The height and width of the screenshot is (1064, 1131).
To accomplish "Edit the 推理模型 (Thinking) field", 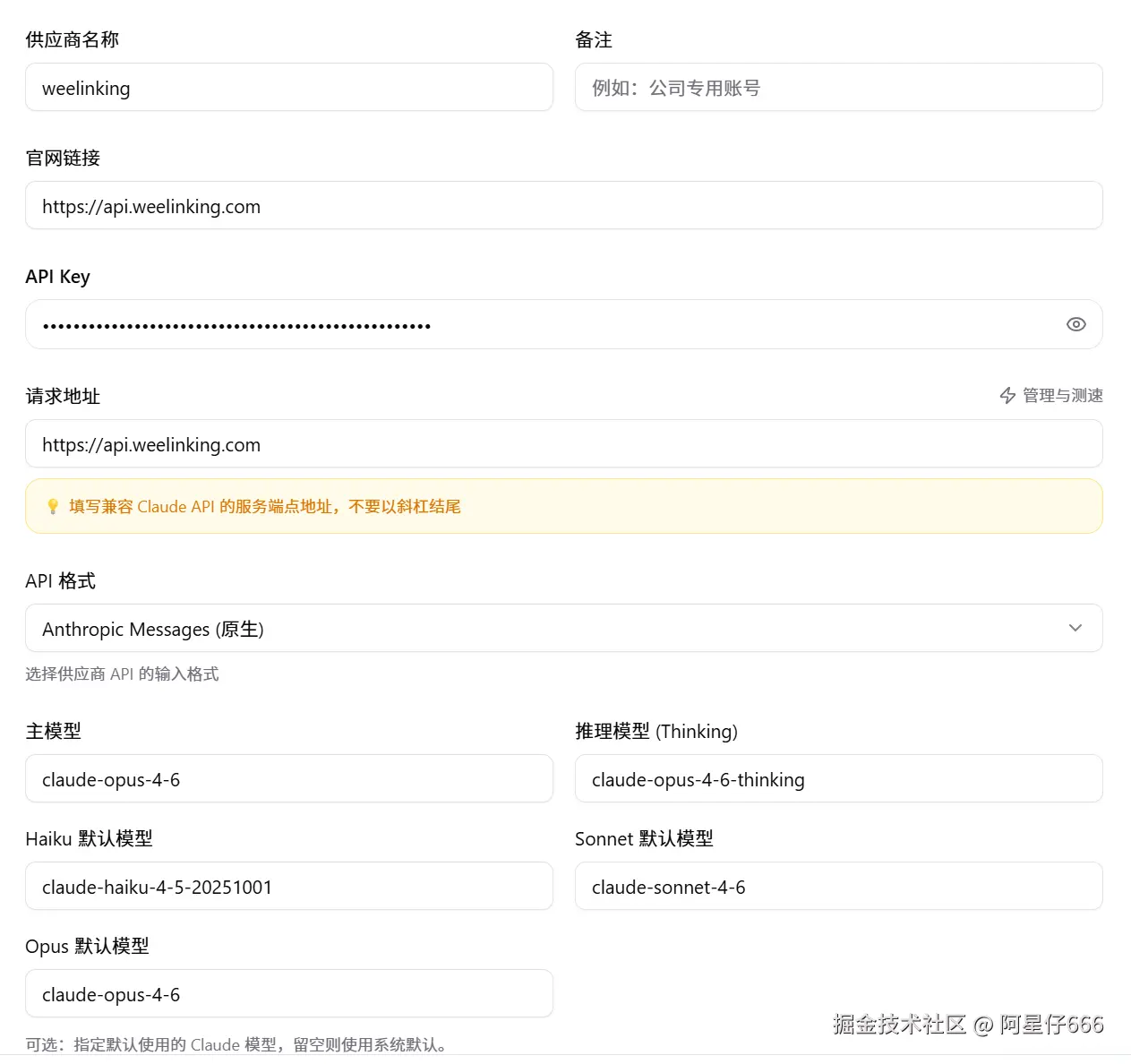I will (839, 778).
